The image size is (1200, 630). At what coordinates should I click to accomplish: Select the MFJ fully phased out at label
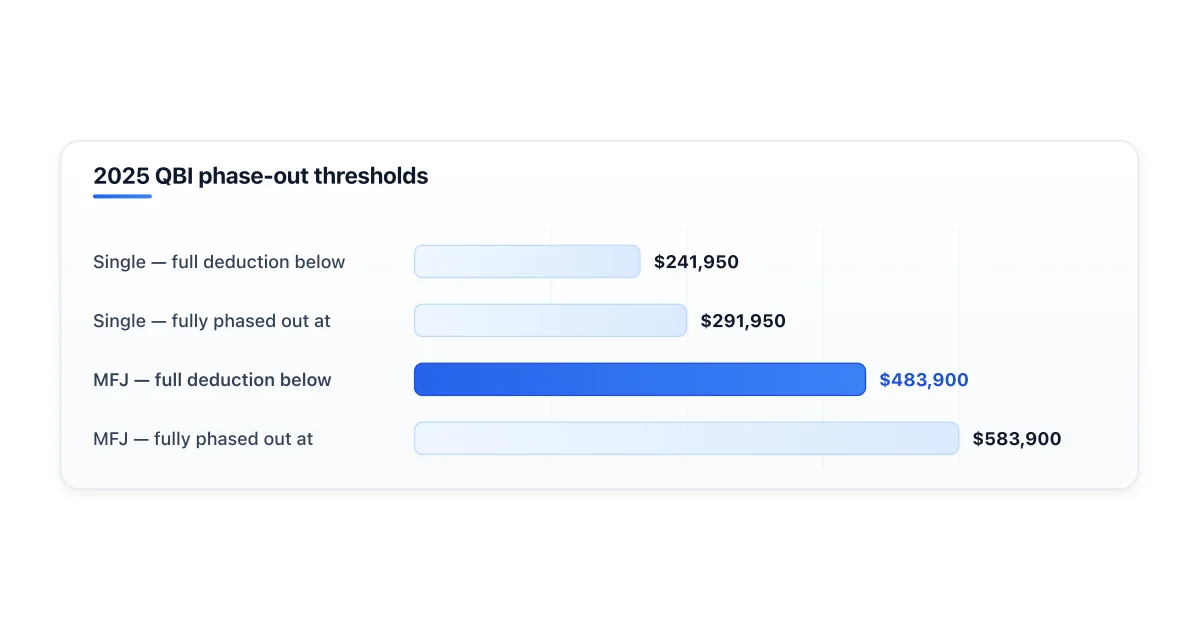[x=203, y=439]
